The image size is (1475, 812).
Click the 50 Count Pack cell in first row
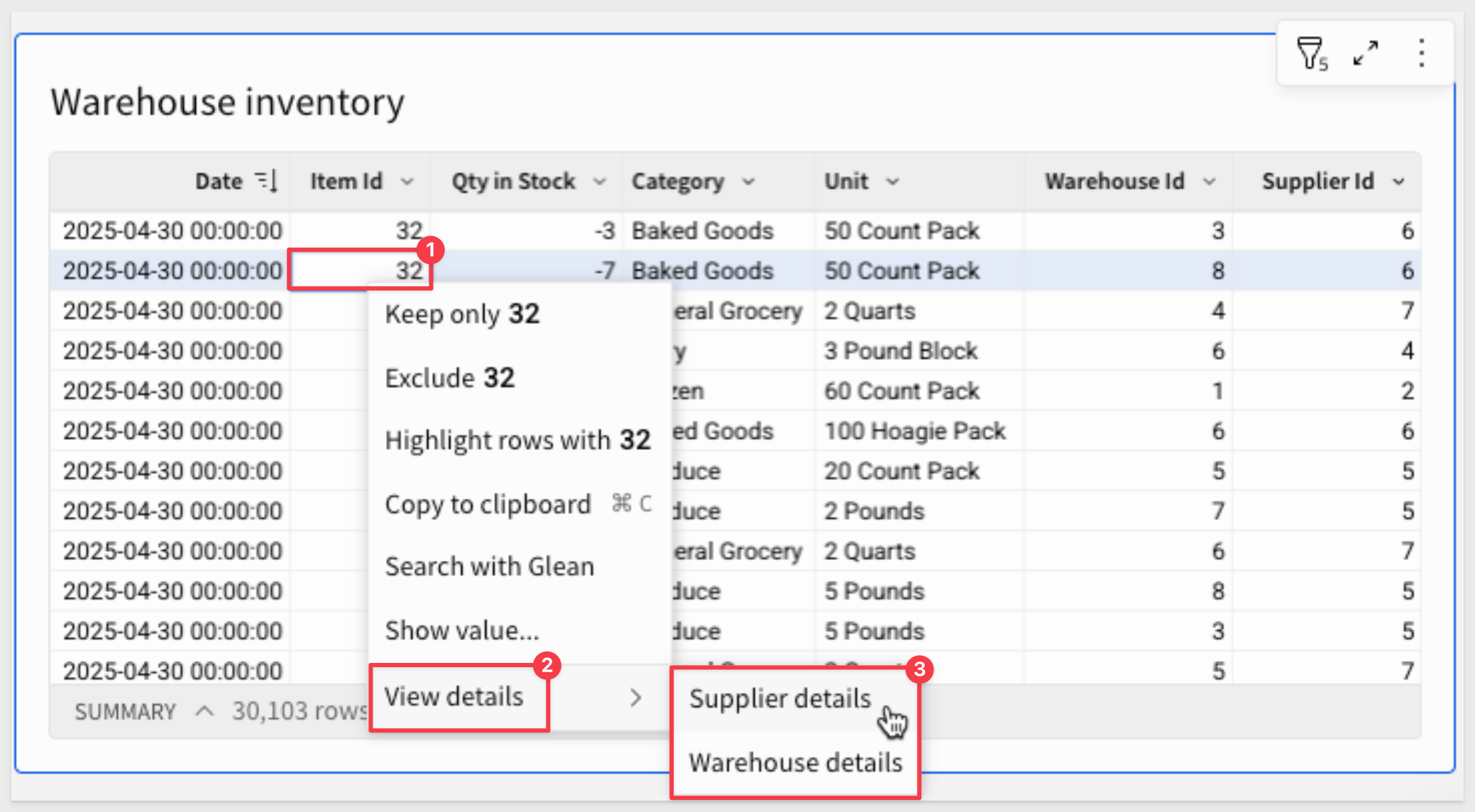[901, 231]
